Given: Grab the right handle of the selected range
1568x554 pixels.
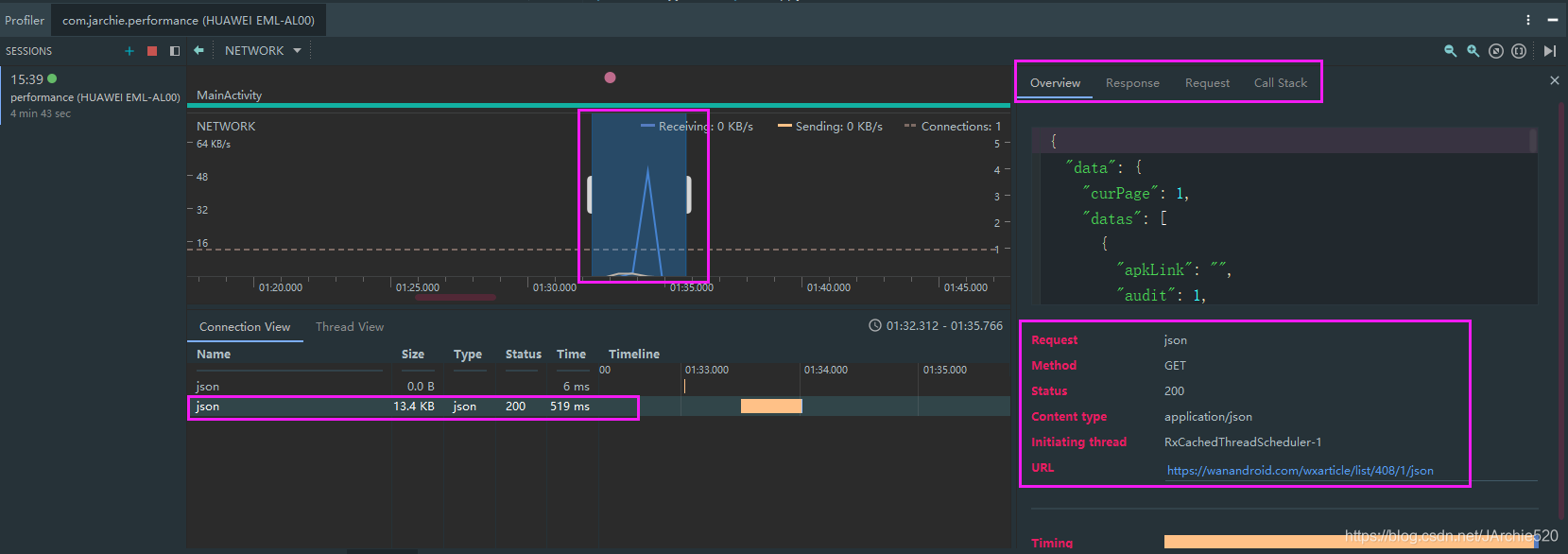Looking at the screenshot, I should tap(688, 195).
